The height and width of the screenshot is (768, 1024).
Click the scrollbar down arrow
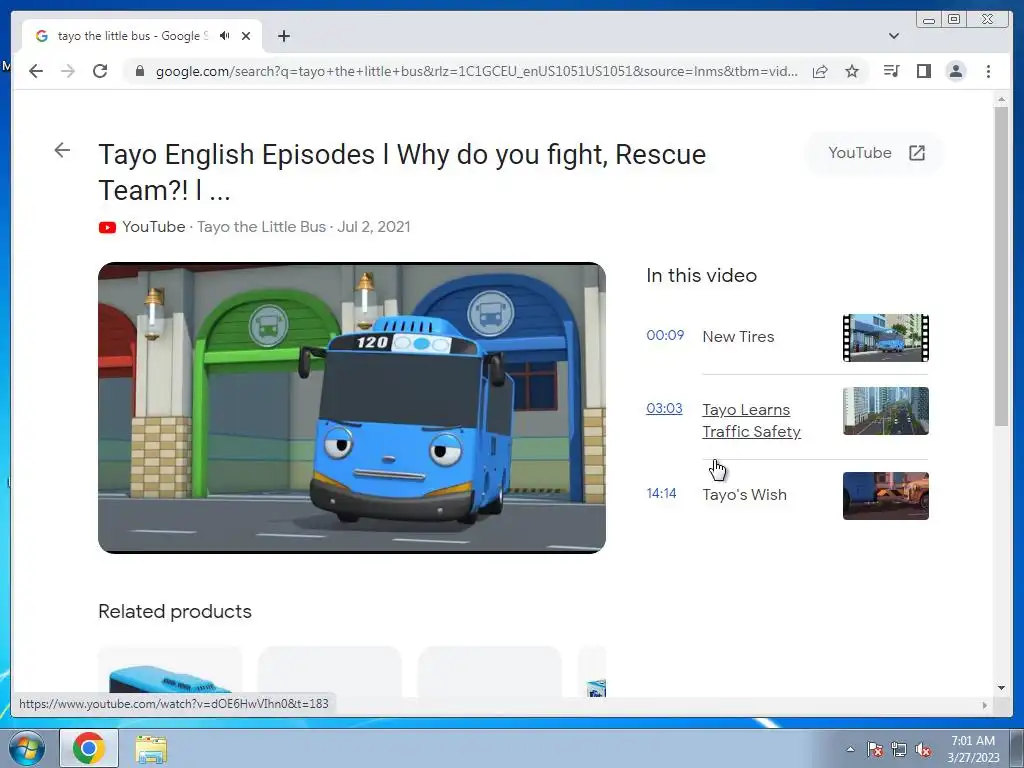pos(1002,688)
